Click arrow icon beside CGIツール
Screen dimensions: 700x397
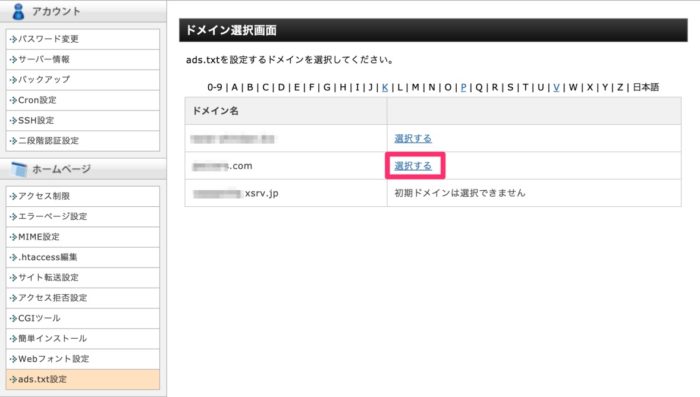[x=13, y=318]
